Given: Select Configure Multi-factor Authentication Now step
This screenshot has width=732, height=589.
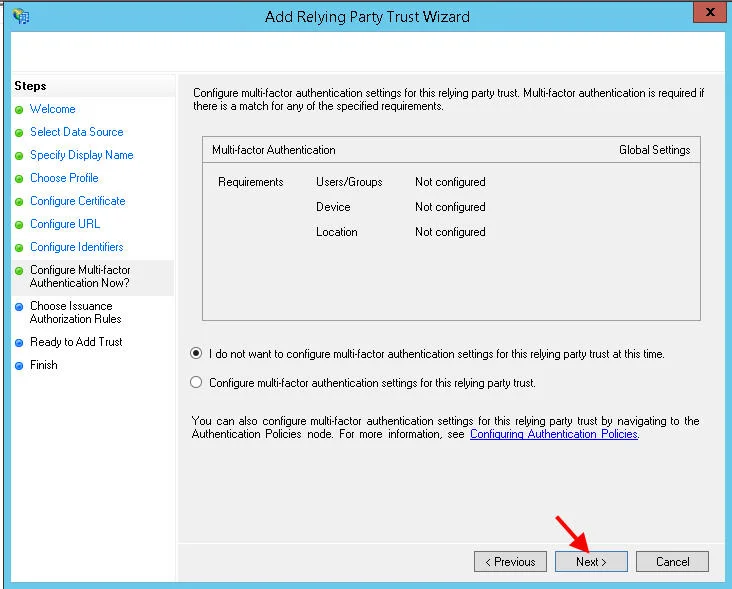Looking at the screenshot, I should (80, 276).
